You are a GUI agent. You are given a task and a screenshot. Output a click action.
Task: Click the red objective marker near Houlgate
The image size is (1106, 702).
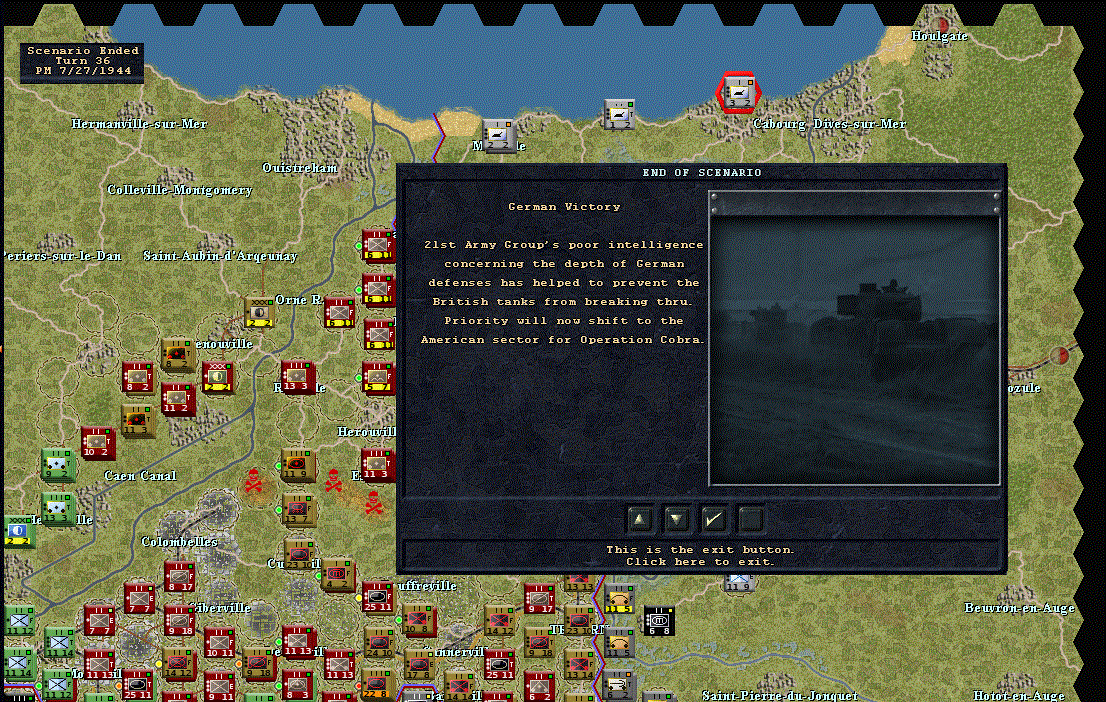click(942, 27)
